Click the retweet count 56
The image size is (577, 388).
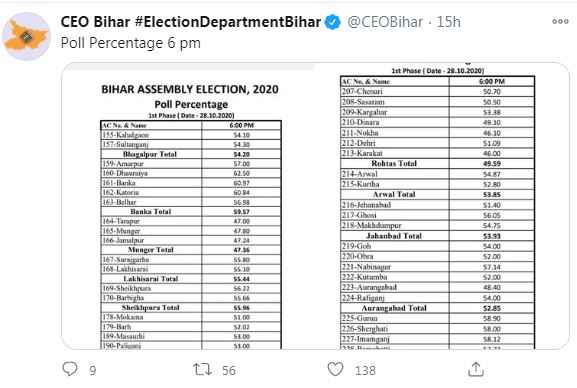[229, 370]
